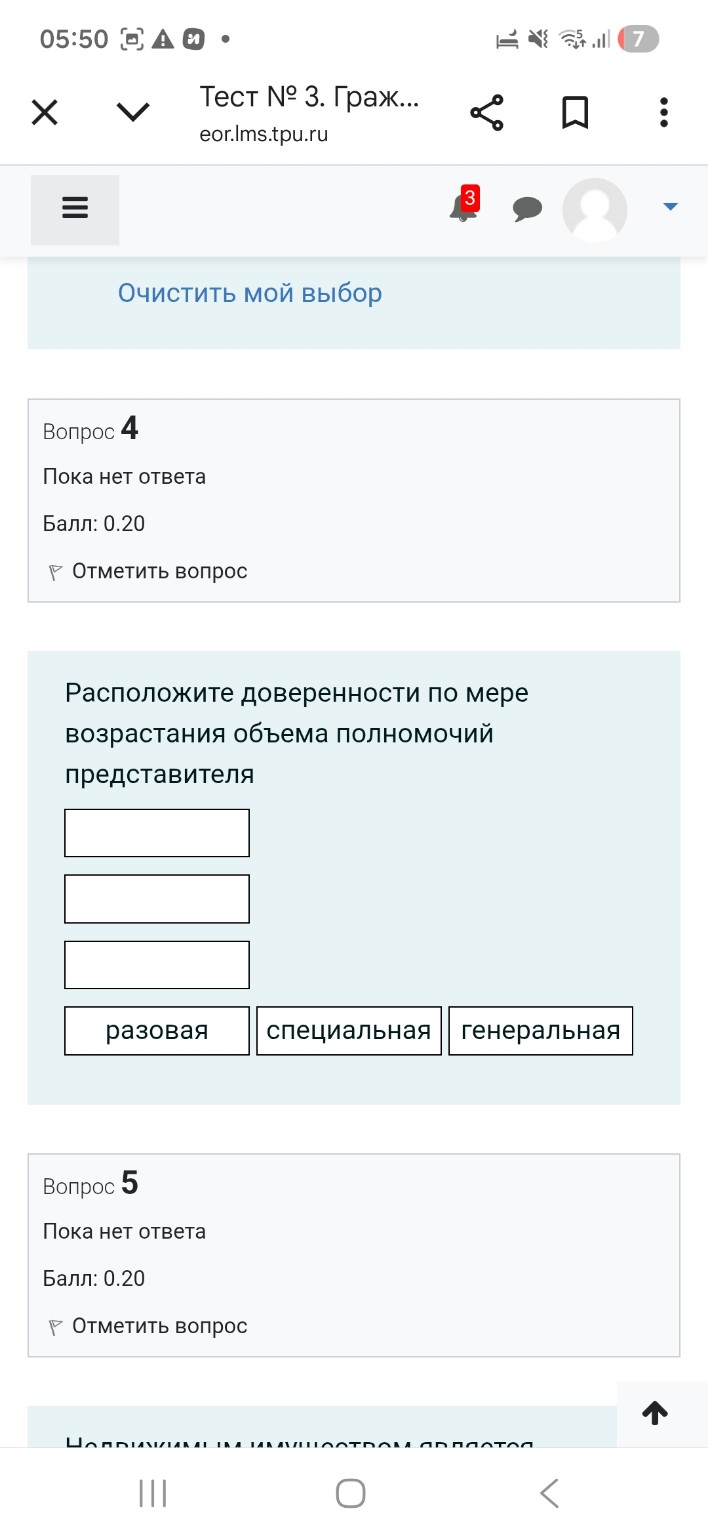The height and width of the screenshot is (1536, 708).
Task: Open the user profile avatar
Action: click(594, 210)
